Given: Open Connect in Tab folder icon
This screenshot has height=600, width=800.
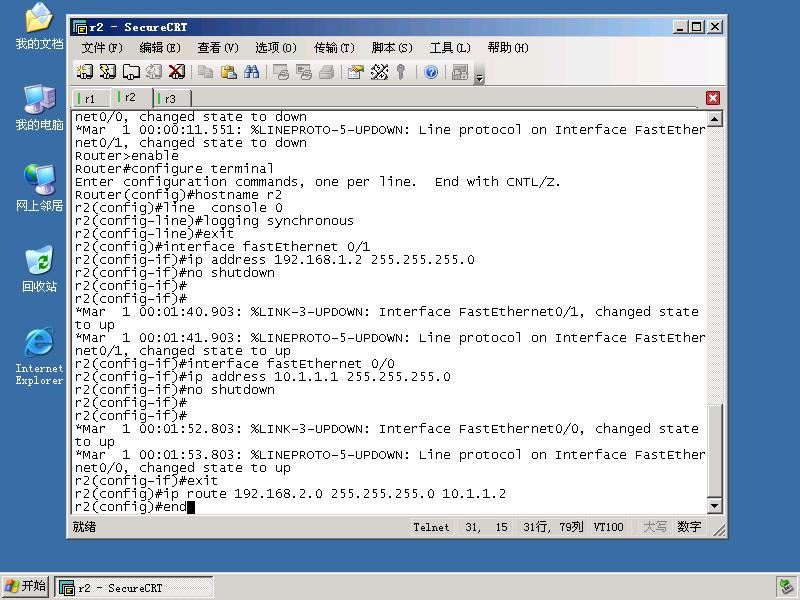Looking at the screenshot, I should pos(131,72).
